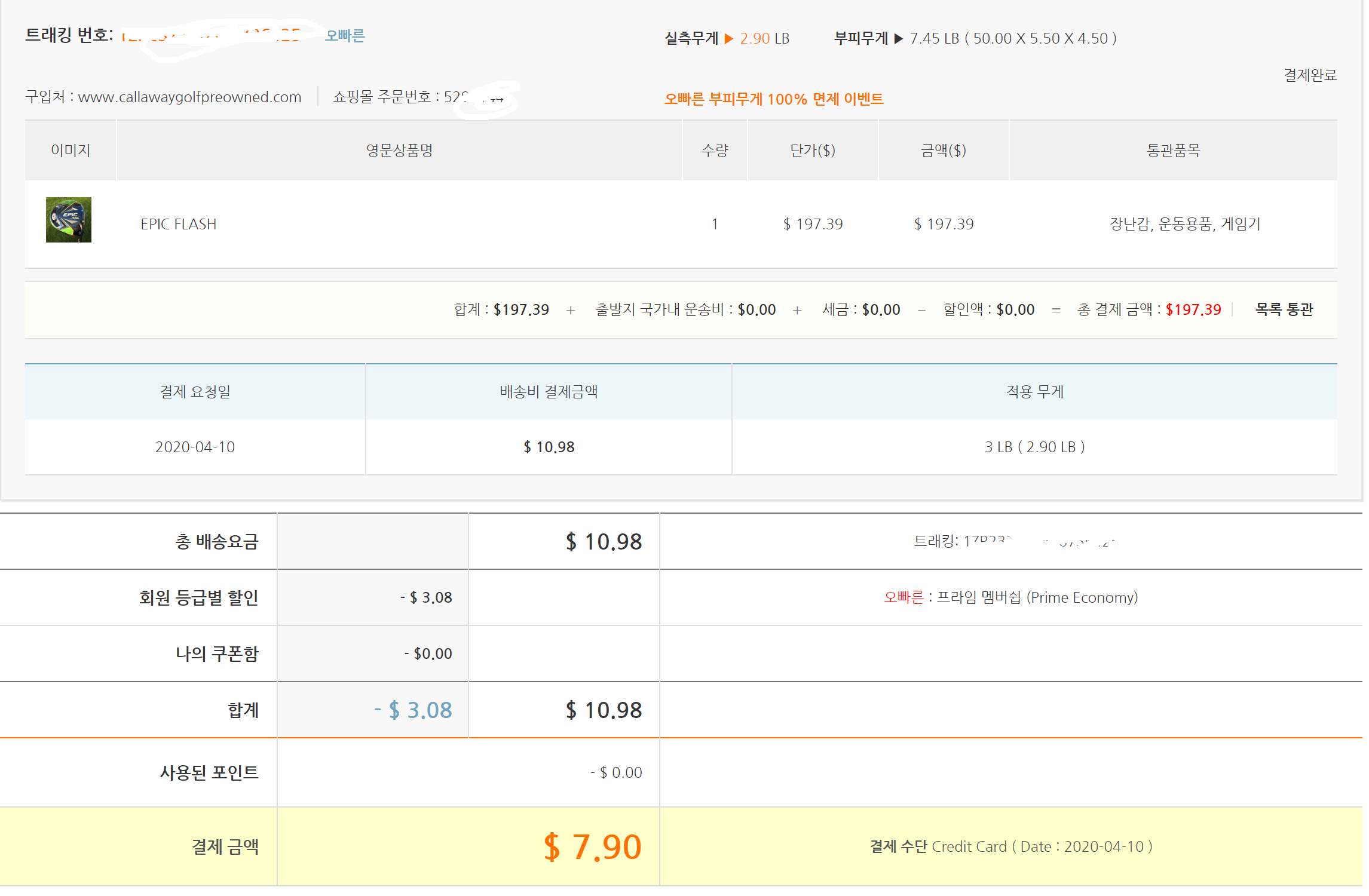
Task: Open the callawaygolfpreowned.com store URL
Action: point(189,97)
